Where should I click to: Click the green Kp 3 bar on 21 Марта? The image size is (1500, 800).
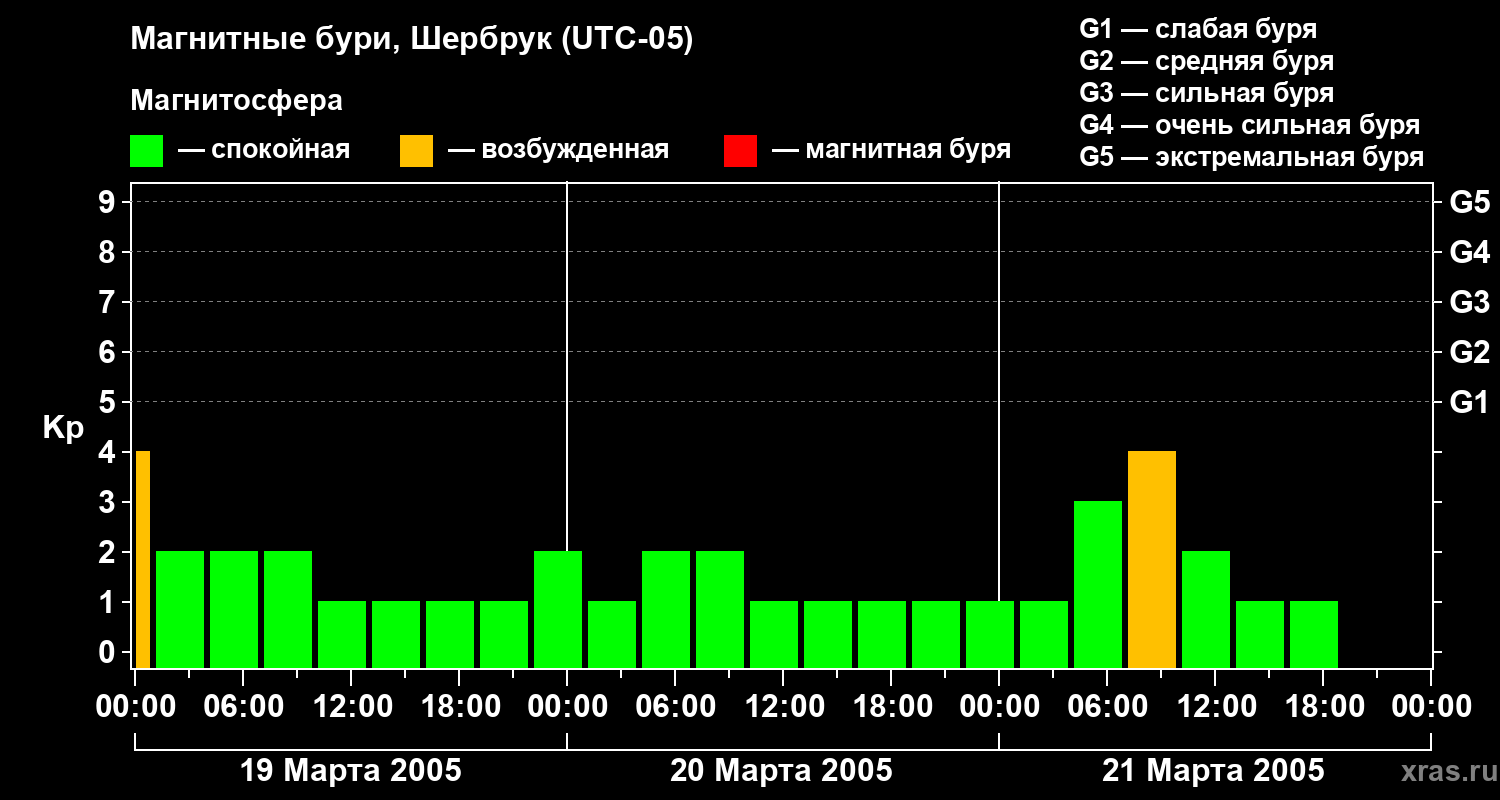click(1098, 584)
